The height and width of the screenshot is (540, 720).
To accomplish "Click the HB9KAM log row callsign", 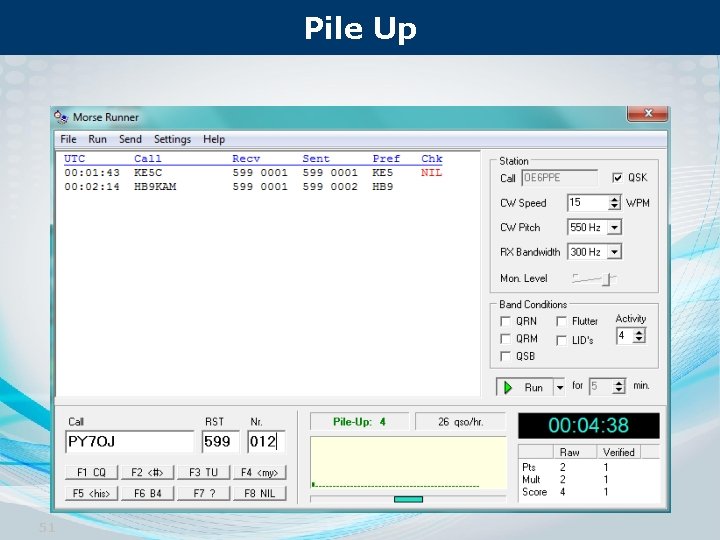I will point(155,187).
